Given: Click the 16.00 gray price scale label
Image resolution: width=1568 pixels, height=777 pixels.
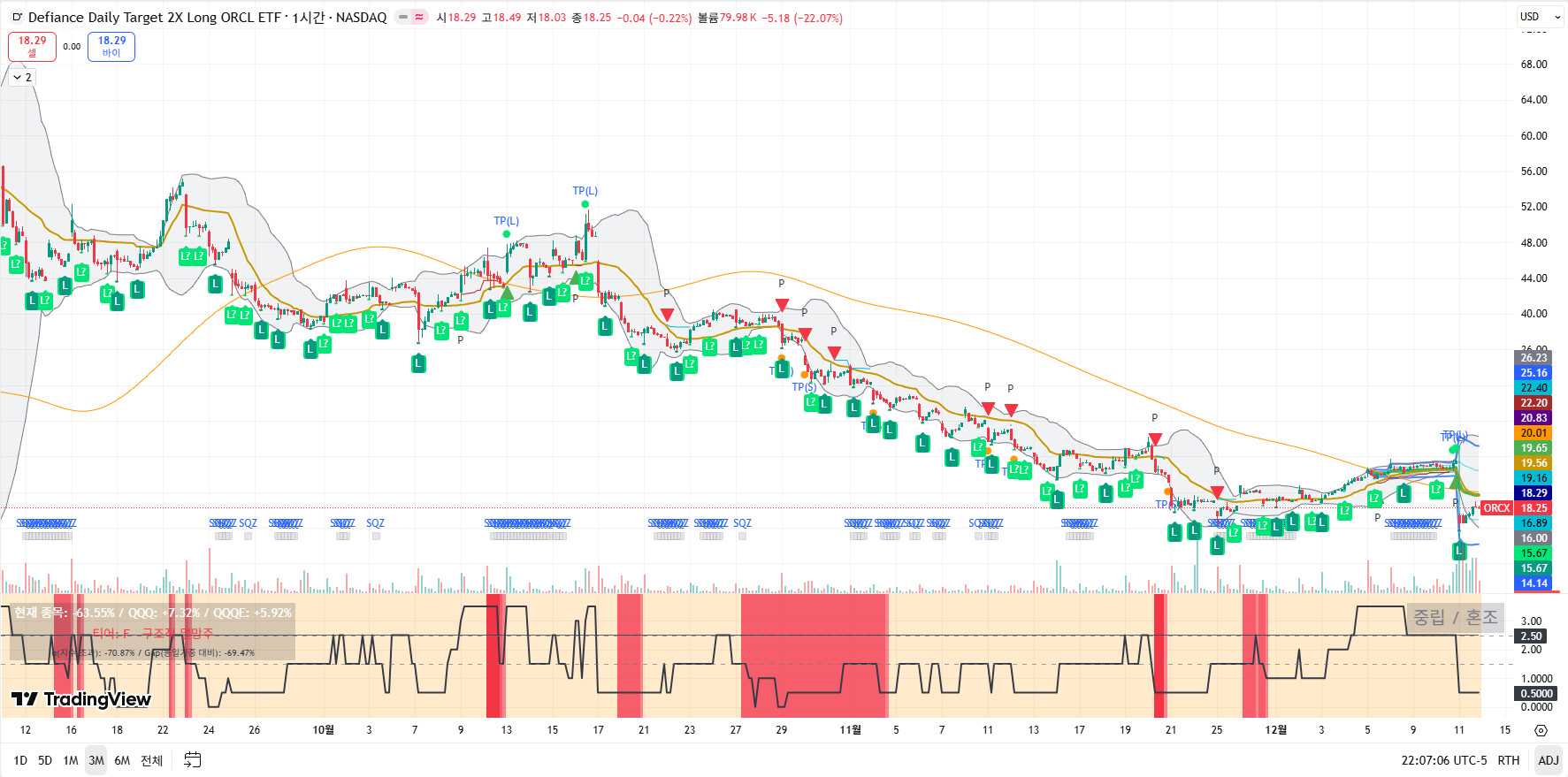Looking at the screenshot, I should pos(1534,538).
